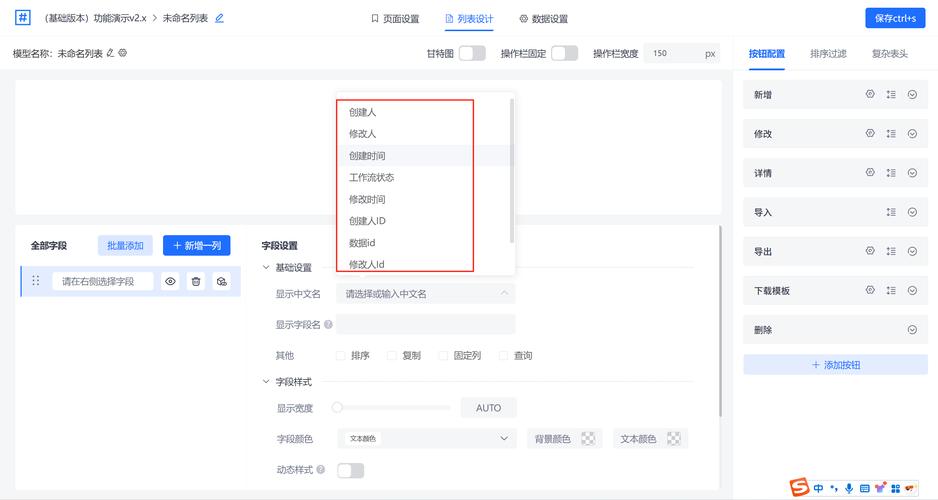This screenshot has height=500, width=938.
Task: Click the 显示宽度 slider handle
Action: 337,407
